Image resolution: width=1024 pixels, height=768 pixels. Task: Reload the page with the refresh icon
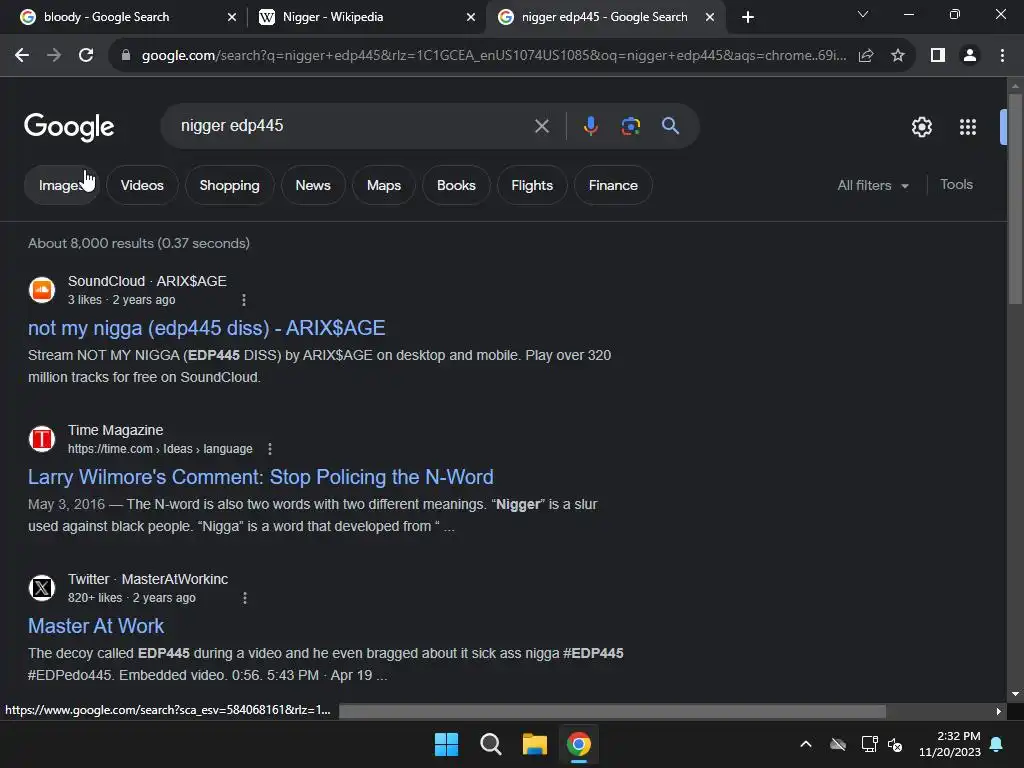click(86, 56)
